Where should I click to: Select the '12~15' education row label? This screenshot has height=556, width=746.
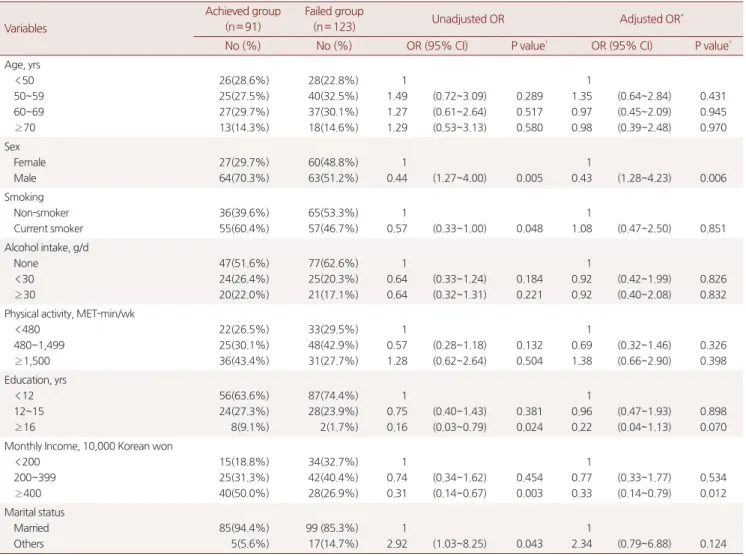[29, 411]
